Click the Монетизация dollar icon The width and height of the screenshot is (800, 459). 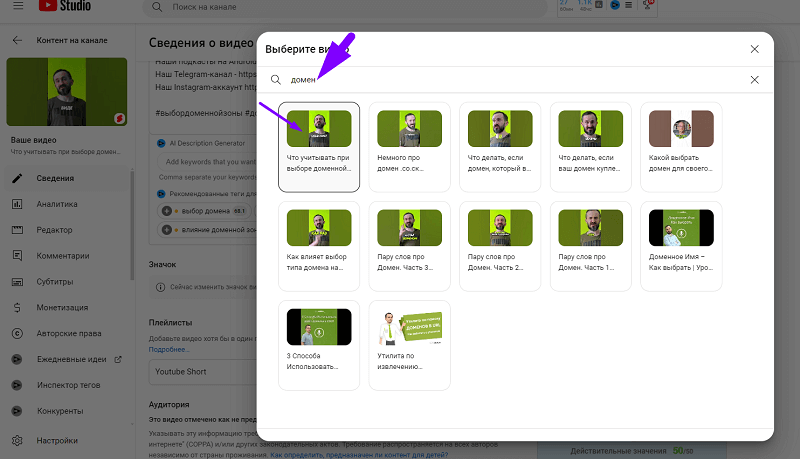[x=17, y=308]
